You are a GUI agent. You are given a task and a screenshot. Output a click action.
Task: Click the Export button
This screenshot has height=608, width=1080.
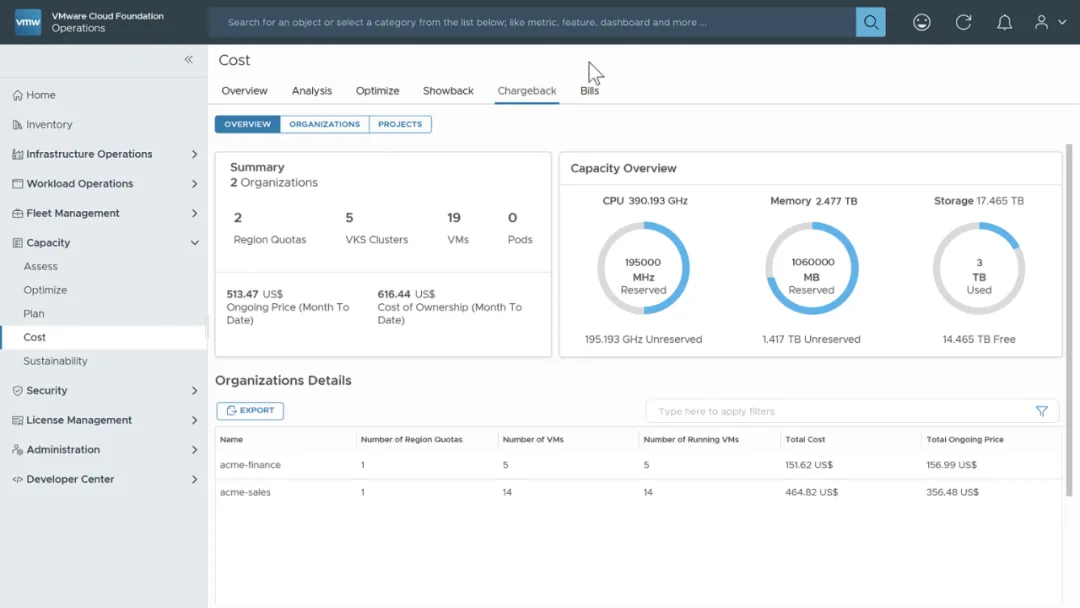coord(250,411)
